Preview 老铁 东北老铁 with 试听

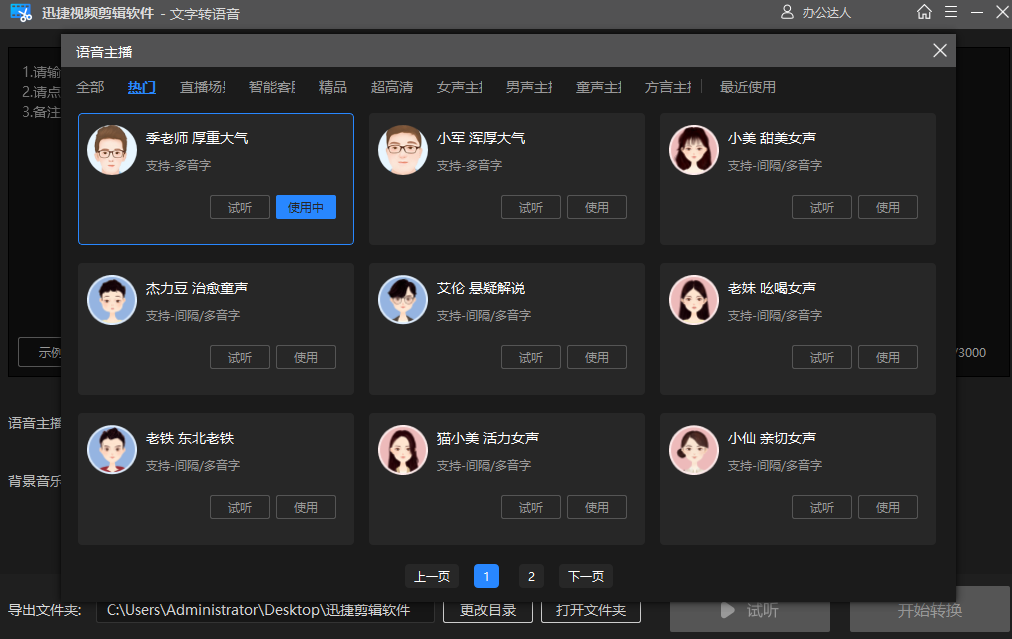coord(239,507)
